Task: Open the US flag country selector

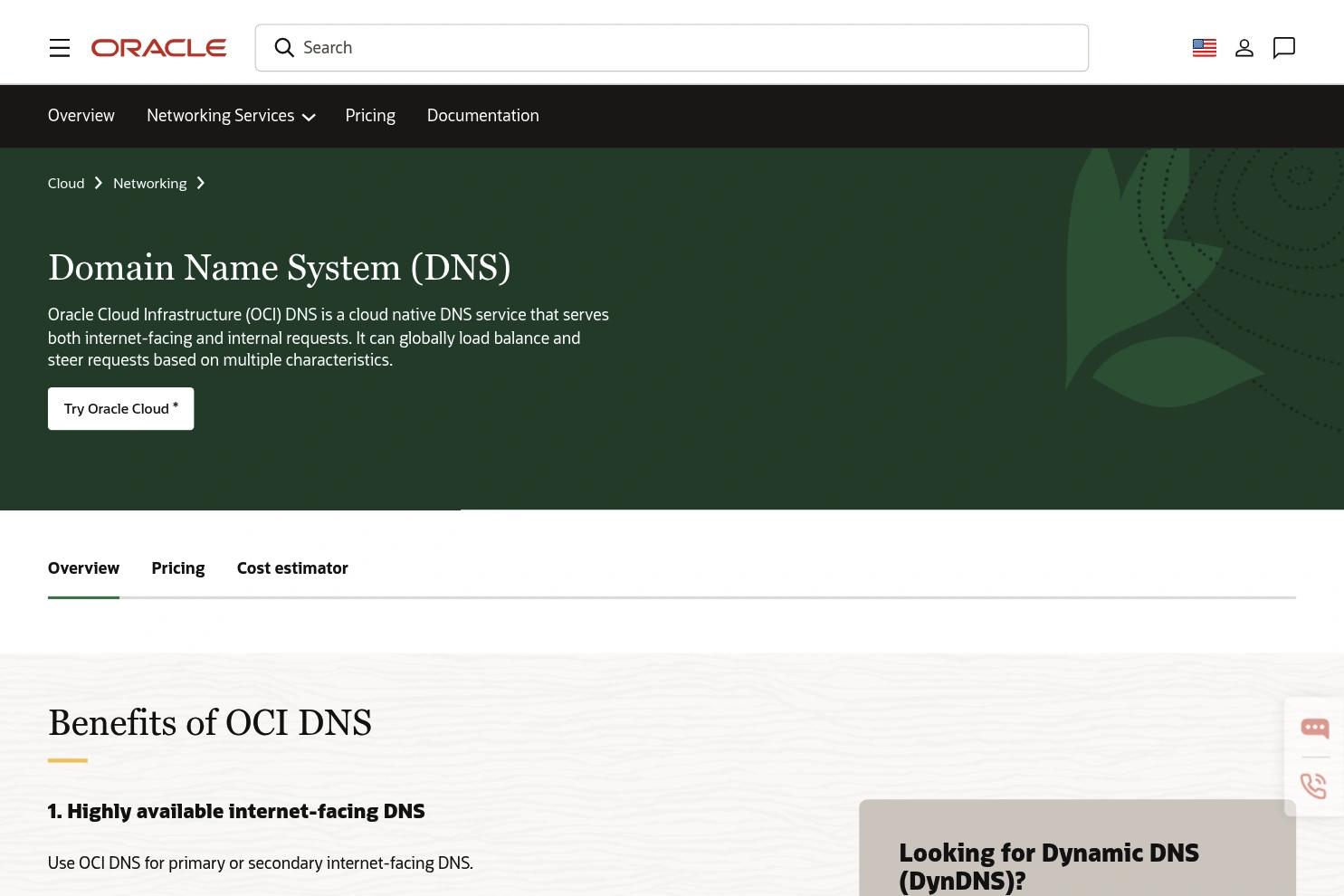Action: click(x=1205, y=48)
